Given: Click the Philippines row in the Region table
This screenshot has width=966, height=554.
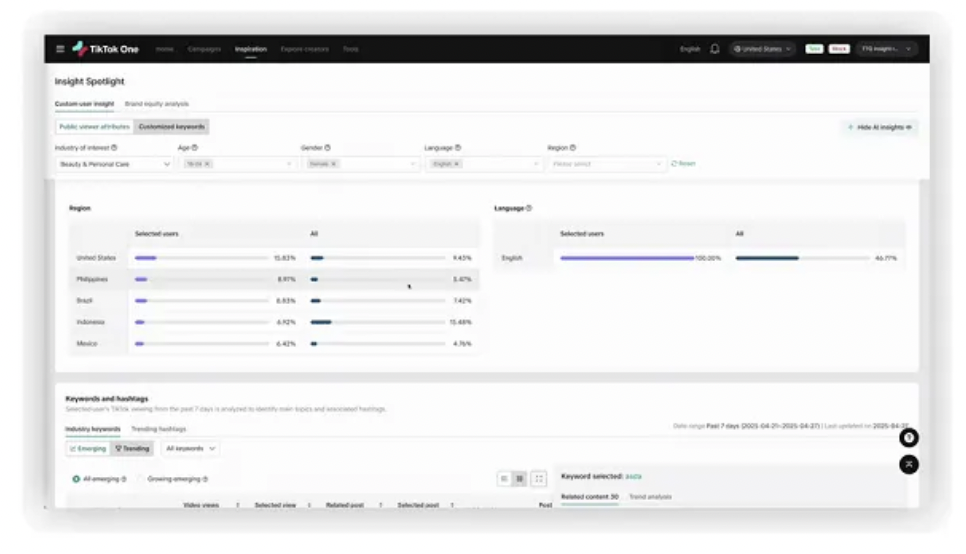Looking at the screenshot, I should (x=274, y=279).
